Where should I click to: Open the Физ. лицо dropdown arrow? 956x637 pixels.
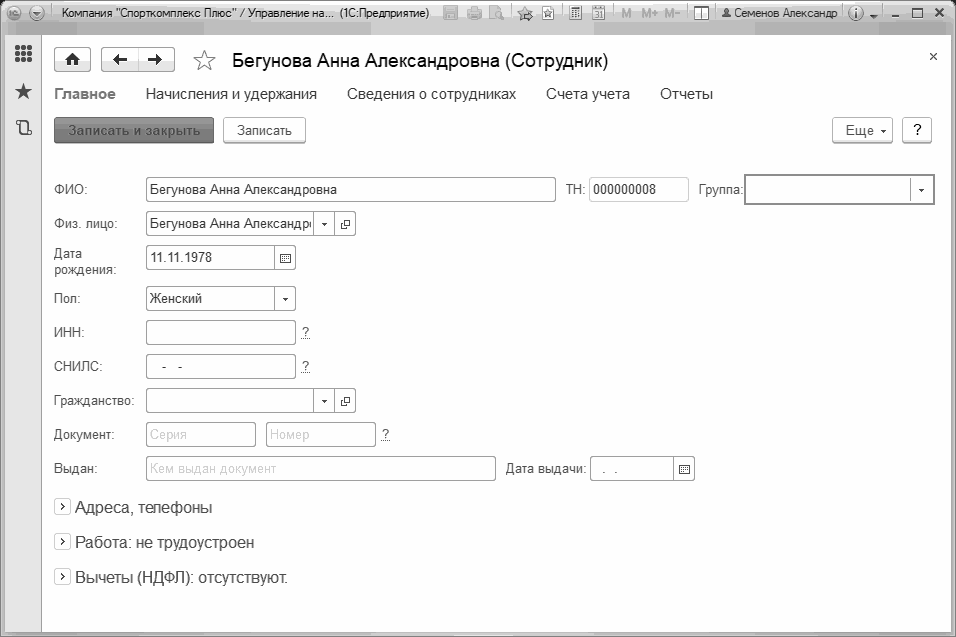pyautogui.click(x=324, y=224)
